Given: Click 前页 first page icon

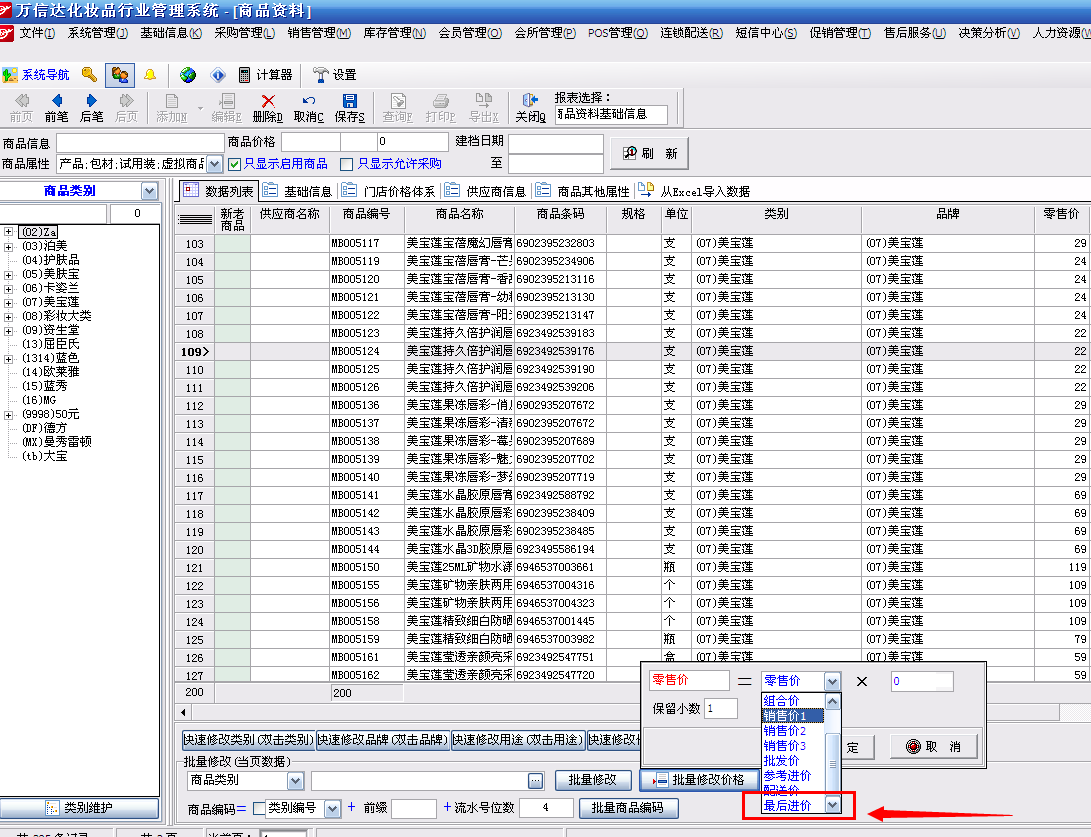Looking at the screenshot, I should coord(21,108).
